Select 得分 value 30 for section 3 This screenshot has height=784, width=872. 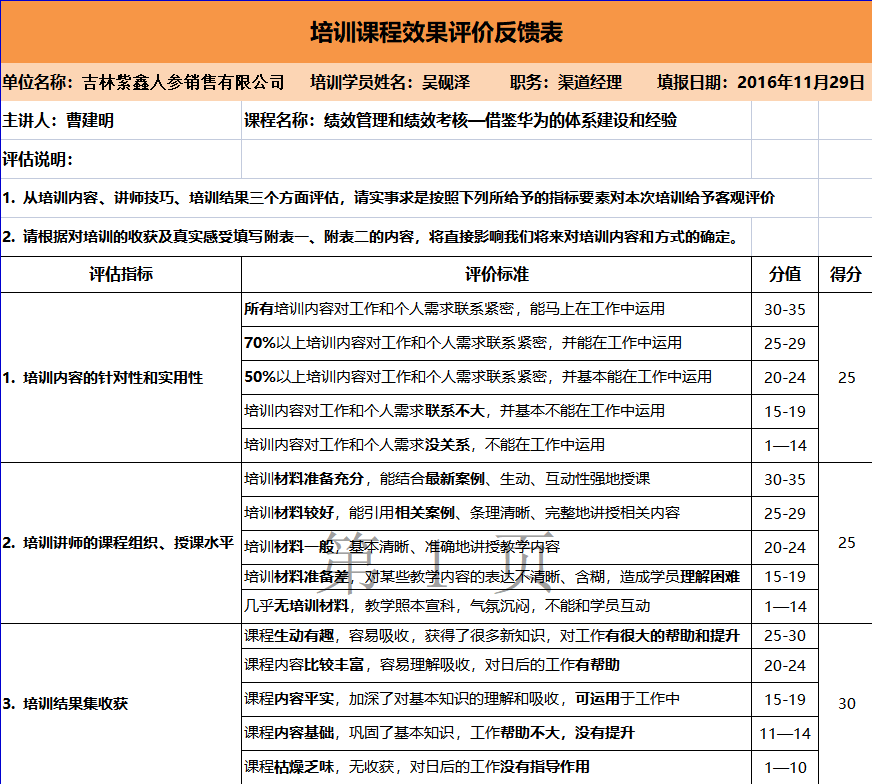click(846, 704)
